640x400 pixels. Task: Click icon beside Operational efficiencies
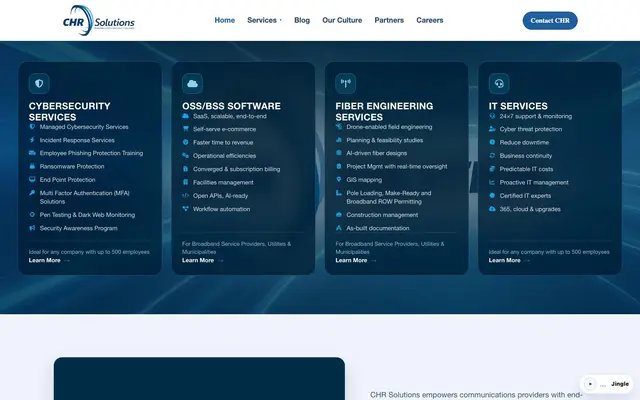click(x=185, y=155)
